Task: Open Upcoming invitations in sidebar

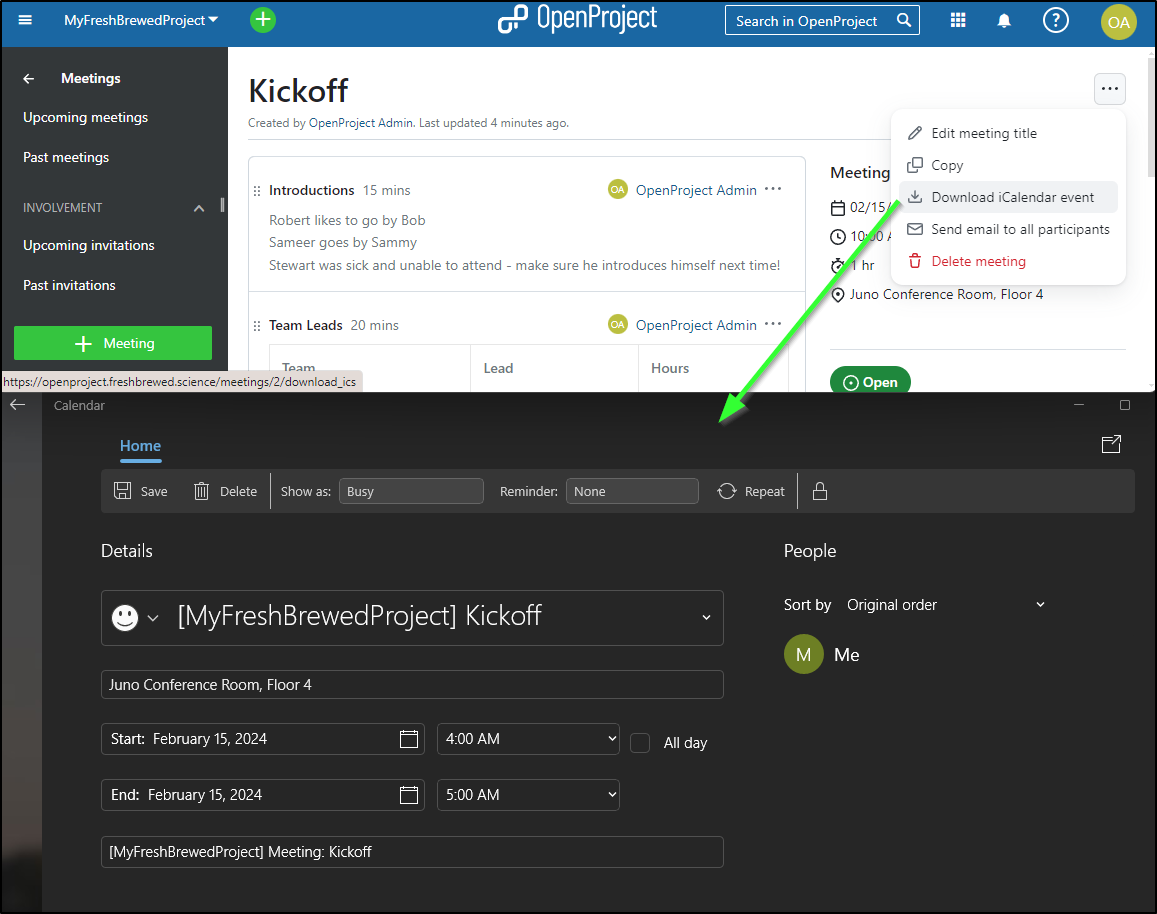Action: click(x=89, y=246)
